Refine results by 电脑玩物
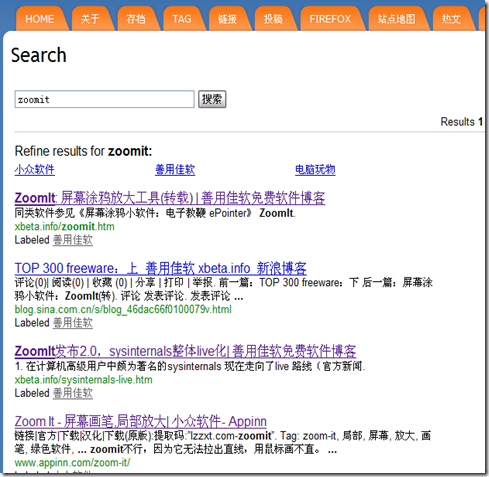The width and height of the screenshot is (489, 477). [x=315, y=170]
